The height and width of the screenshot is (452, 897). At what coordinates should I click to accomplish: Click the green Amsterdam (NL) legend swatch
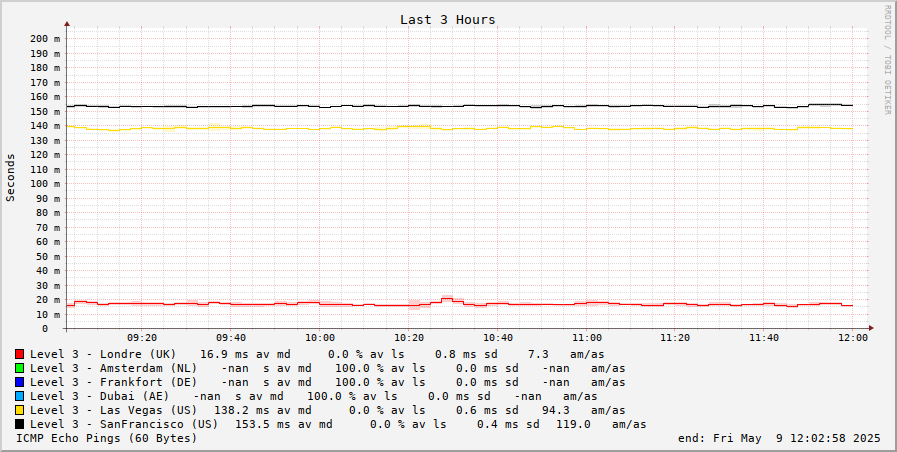(x=20, y=368)
